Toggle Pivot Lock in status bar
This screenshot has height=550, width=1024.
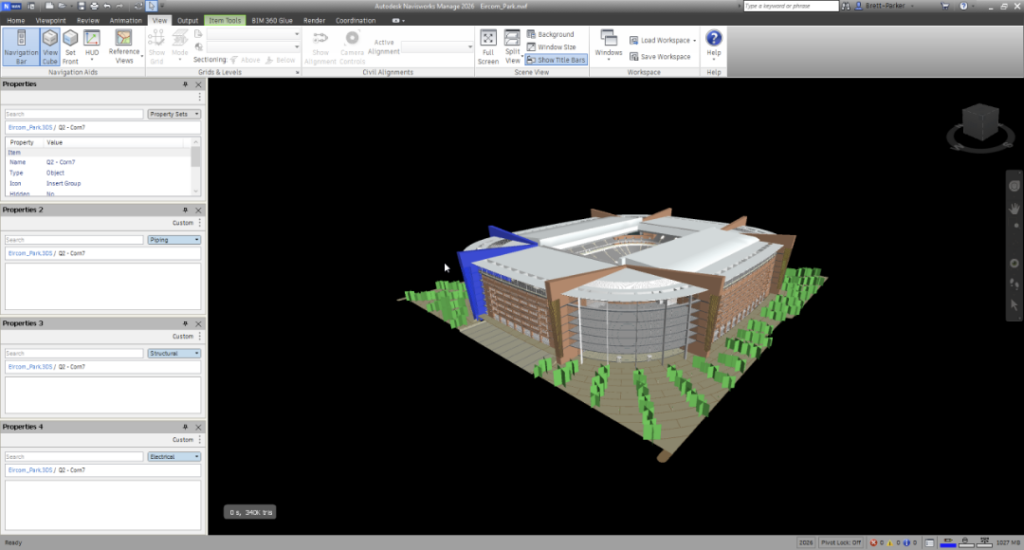click(840, 543)
